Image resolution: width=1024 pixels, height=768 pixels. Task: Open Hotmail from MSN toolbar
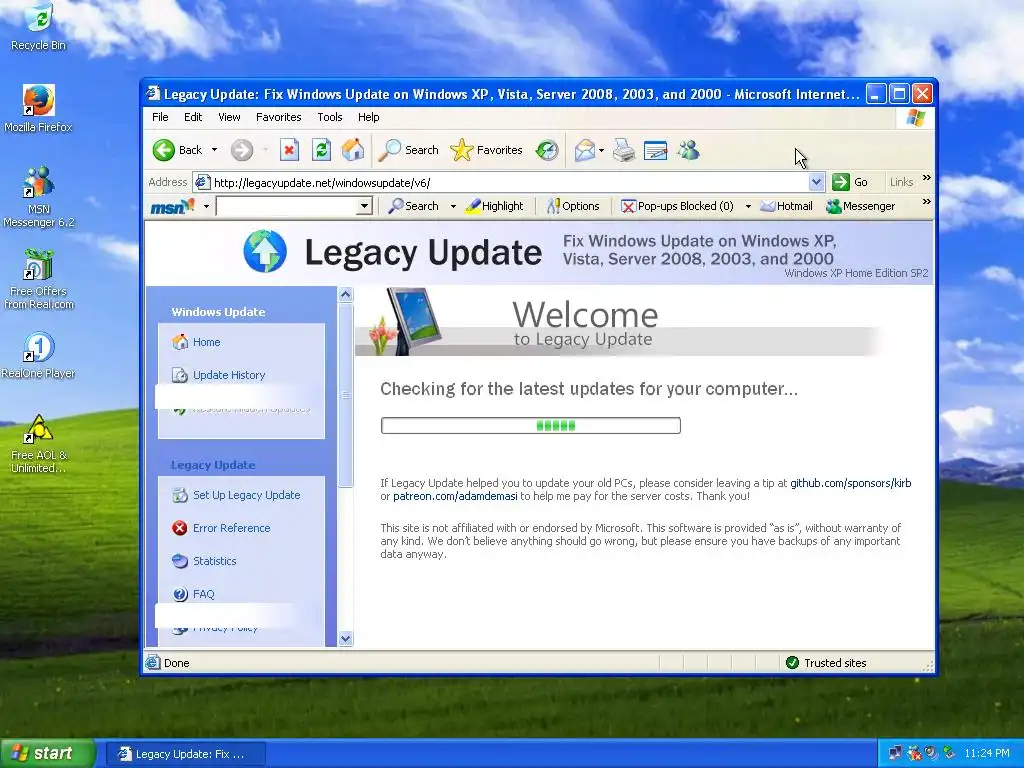click(786, 206)
